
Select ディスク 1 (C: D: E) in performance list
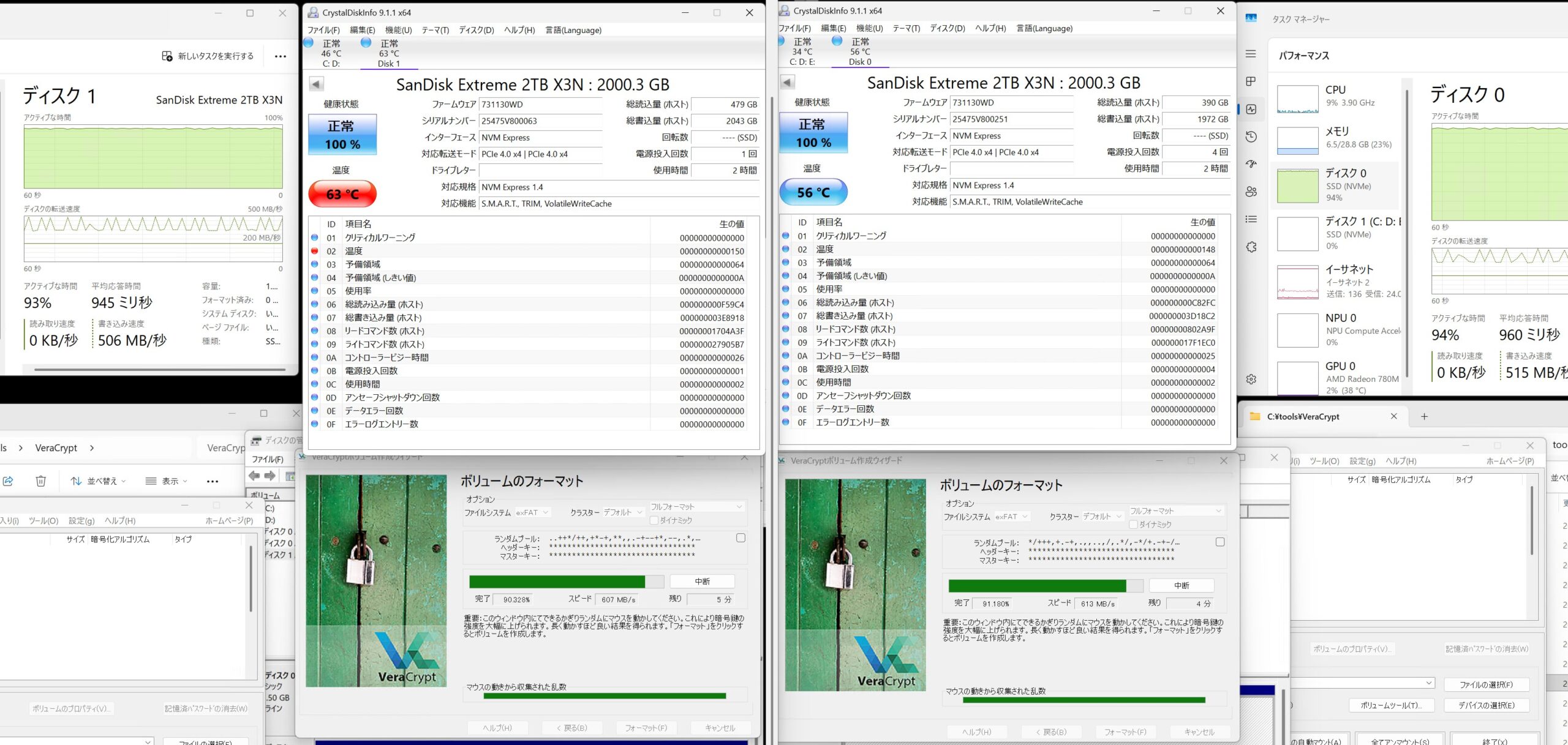(x=1338, y=233)
